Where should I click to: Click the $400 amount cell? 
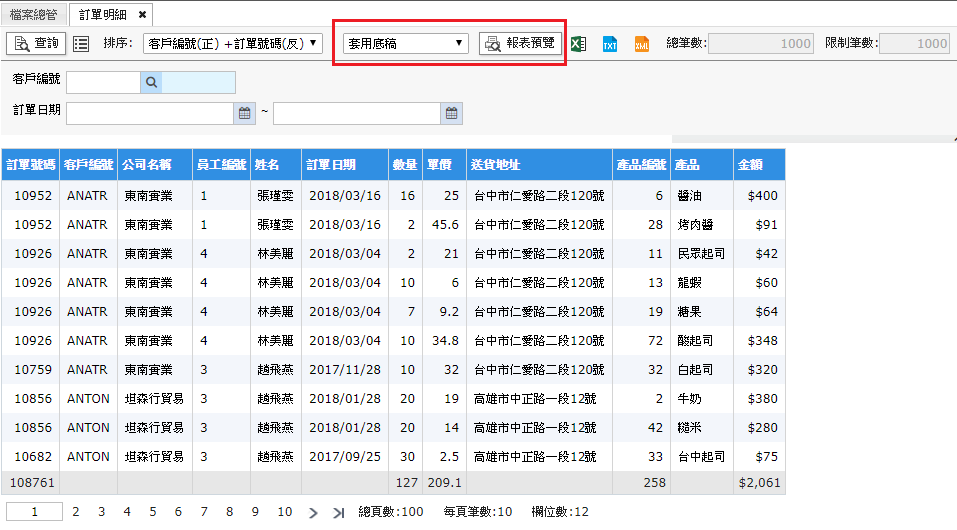pos(759,196)
